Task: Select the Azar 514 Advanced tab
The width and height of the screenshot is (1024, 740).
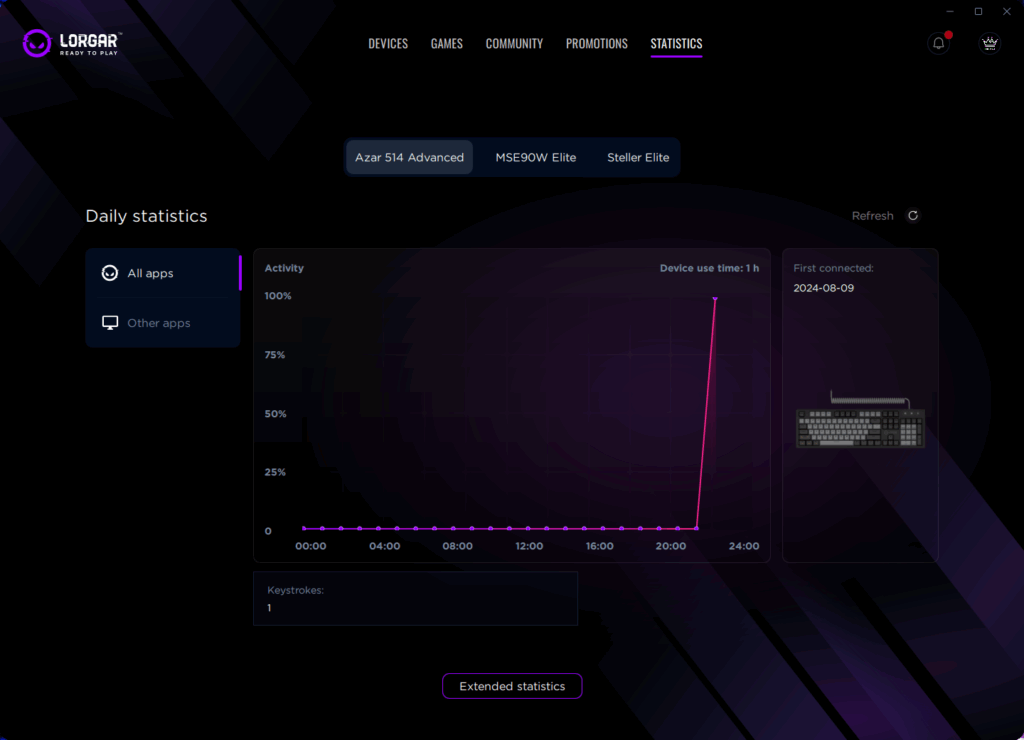Action: (409, 158)
